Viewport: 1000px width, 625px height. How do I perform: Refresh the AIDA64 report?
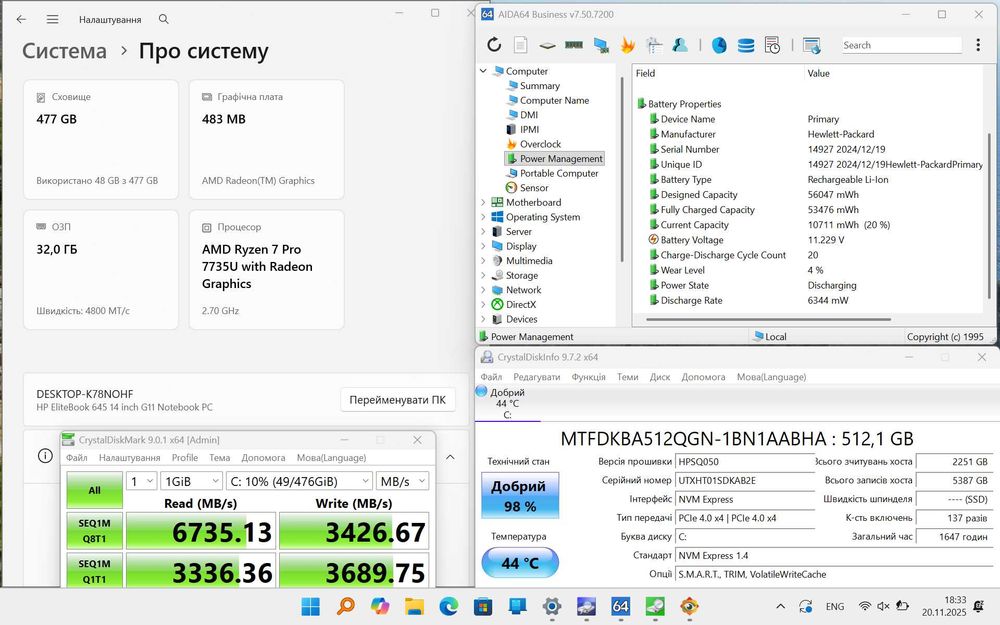tap(494, 45)
